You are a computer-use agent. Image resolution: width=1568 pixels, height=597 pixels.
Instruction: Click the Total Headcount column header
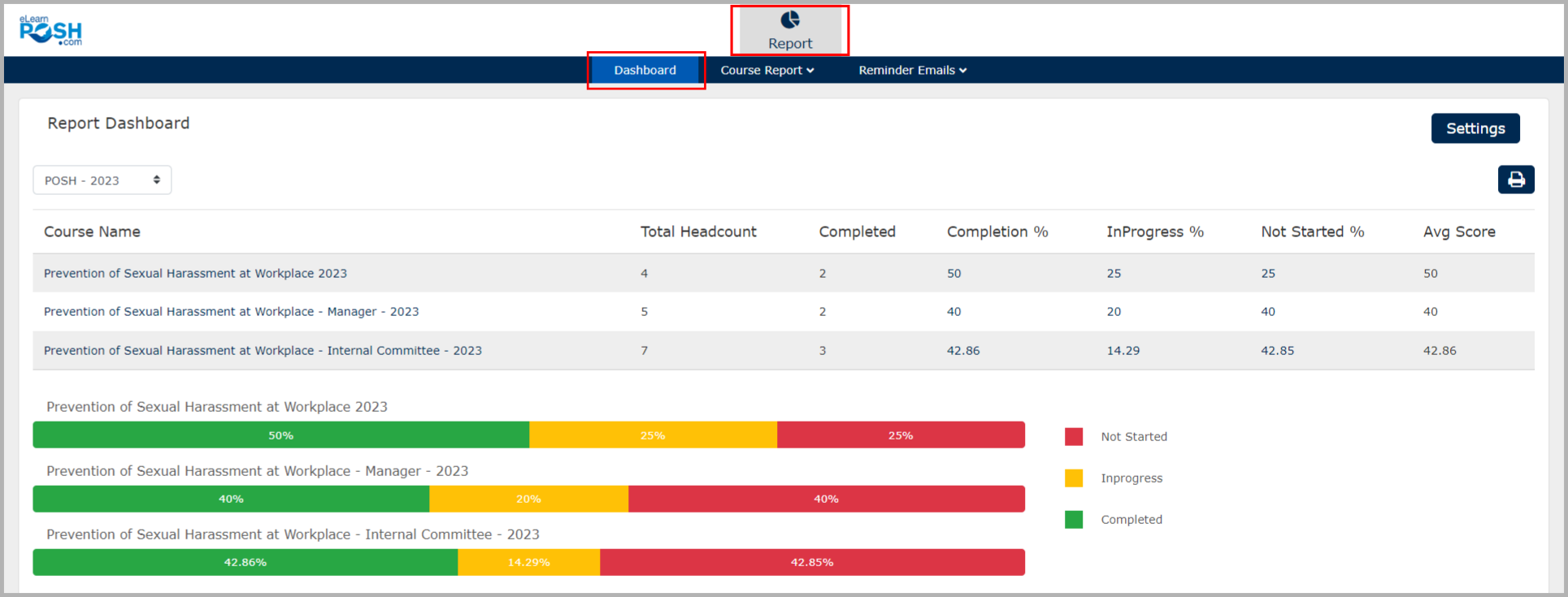(697, 232)
